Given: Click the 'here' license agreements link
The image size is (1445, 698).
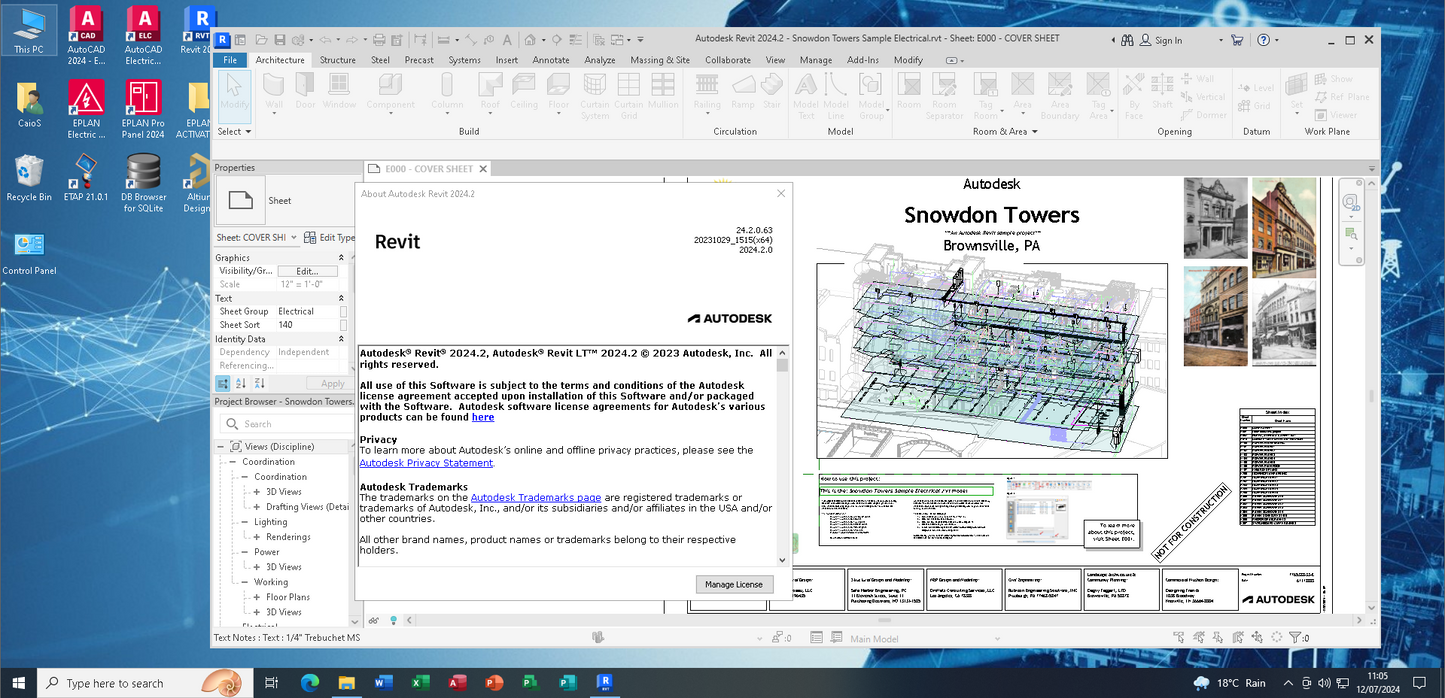Looking at the screenshot, I should (x=483, y=417).
